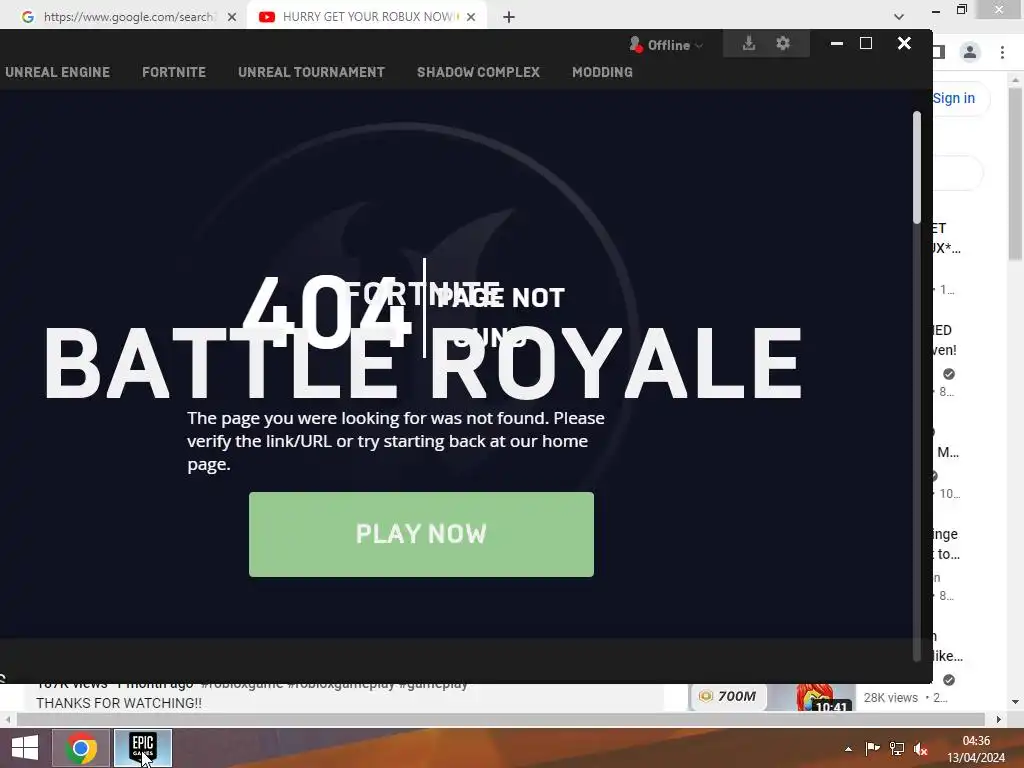This screenshot has height=768, width=1024.
Task: Go to the Modding tab
Action: 602,72
